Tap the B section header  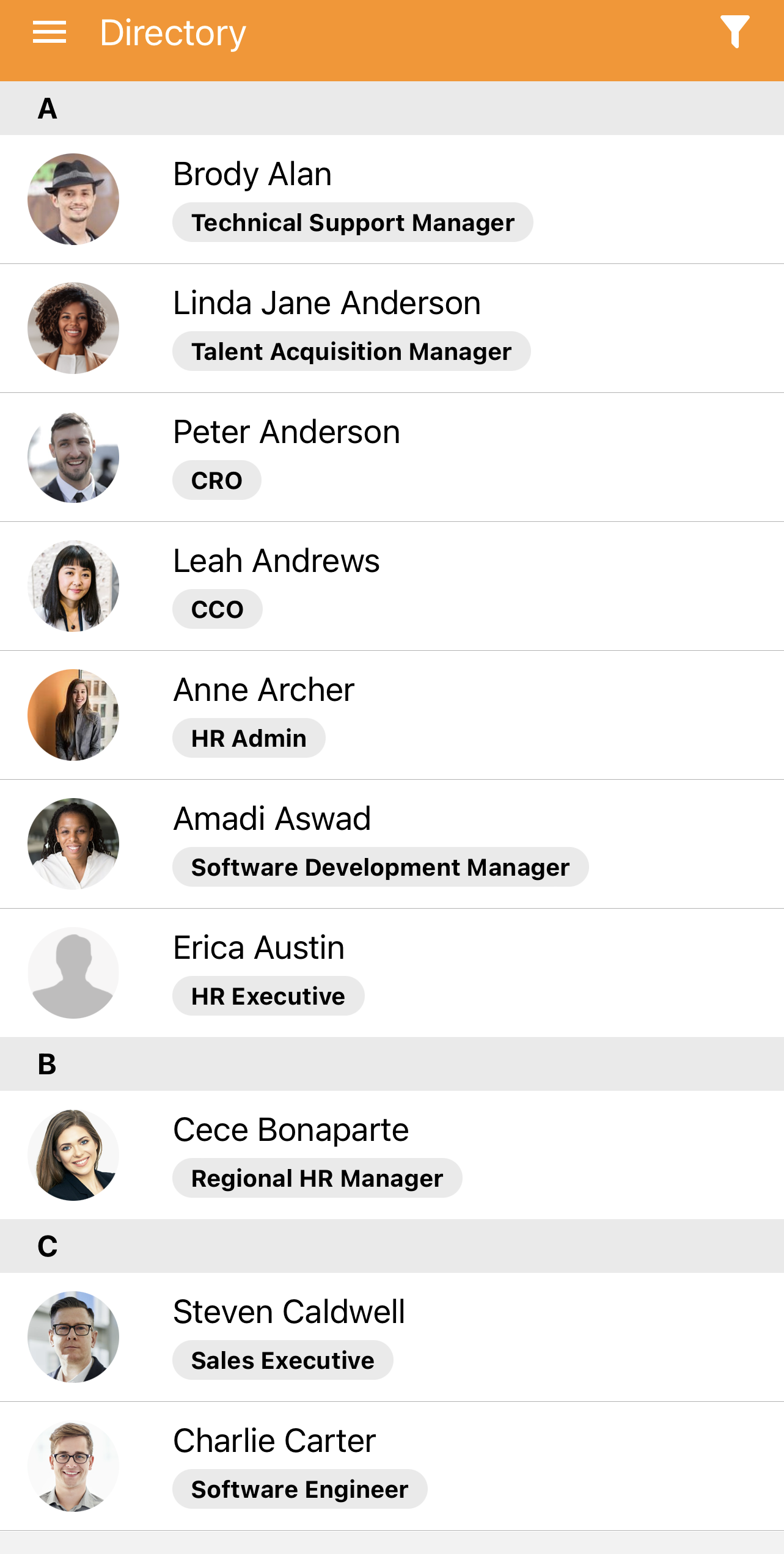[391, 1065]
